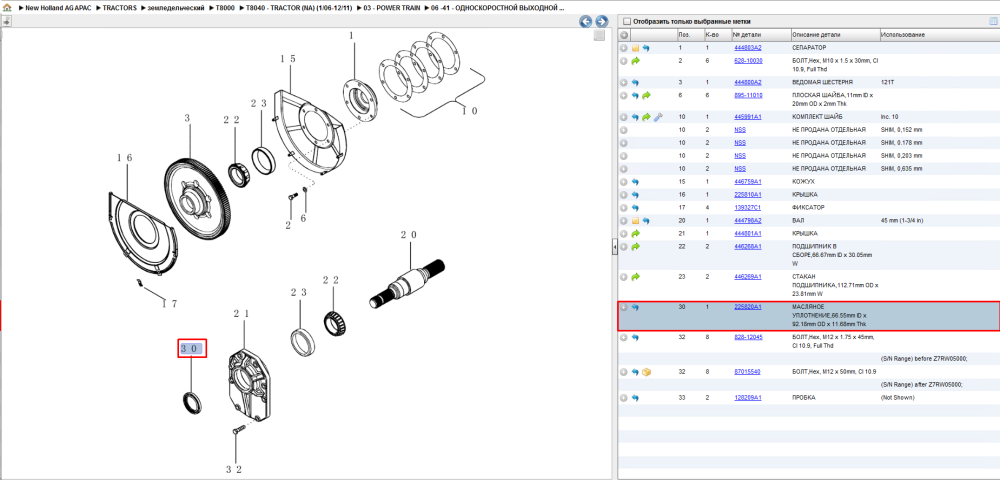Navigate forward with the right arrow button
1000x480 pixels.
[x=599, y=22]
